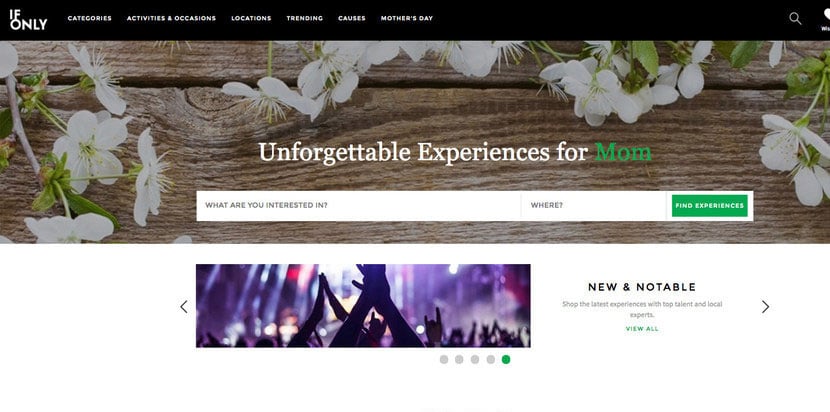Open the Trending menu item

coord(305,19)
